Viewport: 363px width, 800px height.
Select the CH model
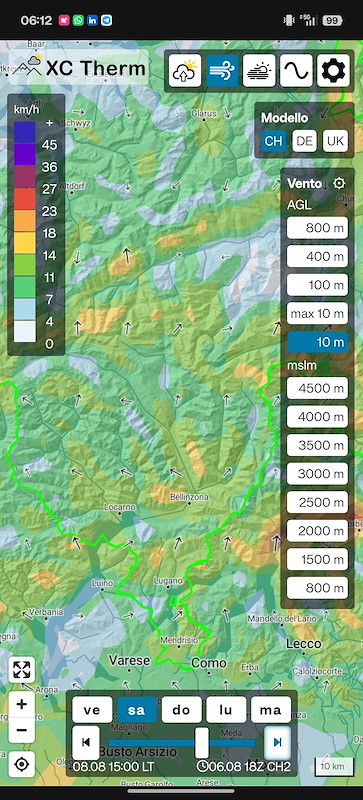(274, 141)
